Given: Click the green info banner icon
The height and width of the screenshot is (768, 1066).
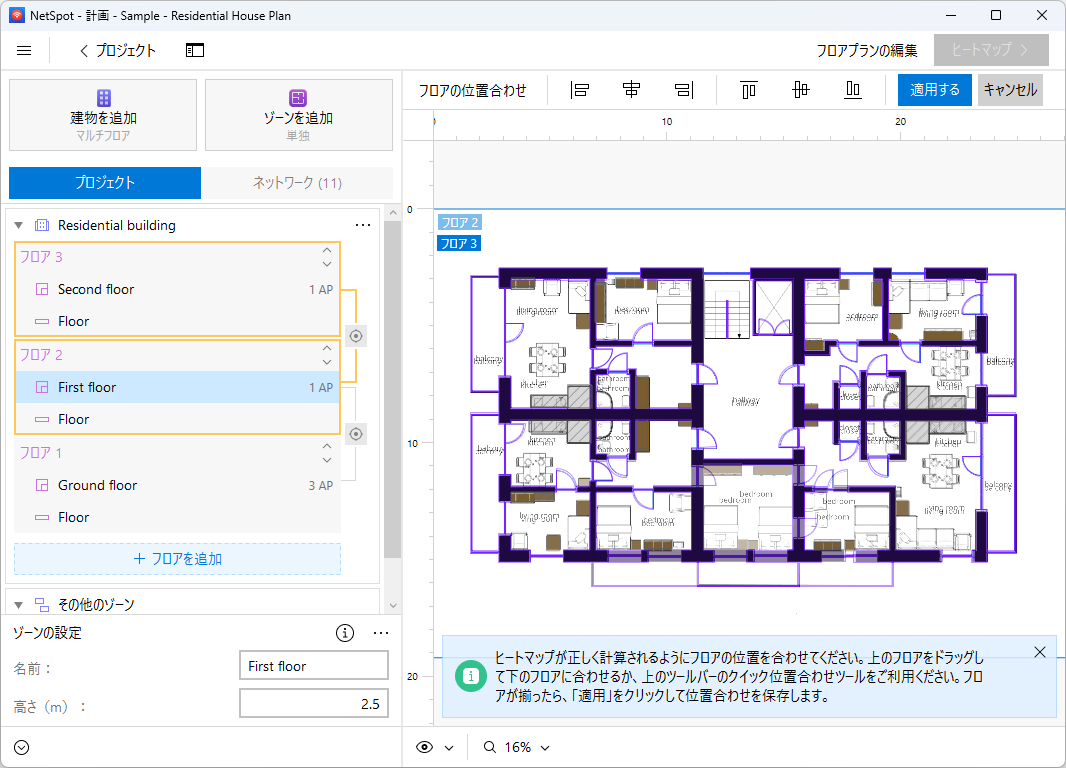Looking at the screenshot, I should coord(470,676).
